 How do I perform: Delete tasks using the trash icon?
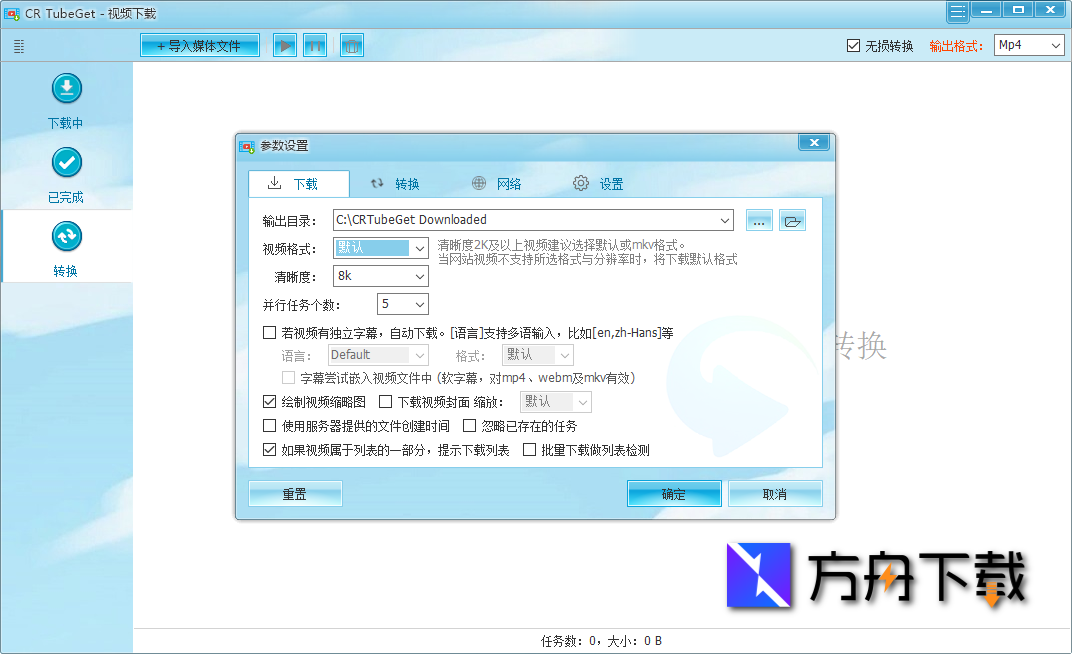[x=351, y=44]
